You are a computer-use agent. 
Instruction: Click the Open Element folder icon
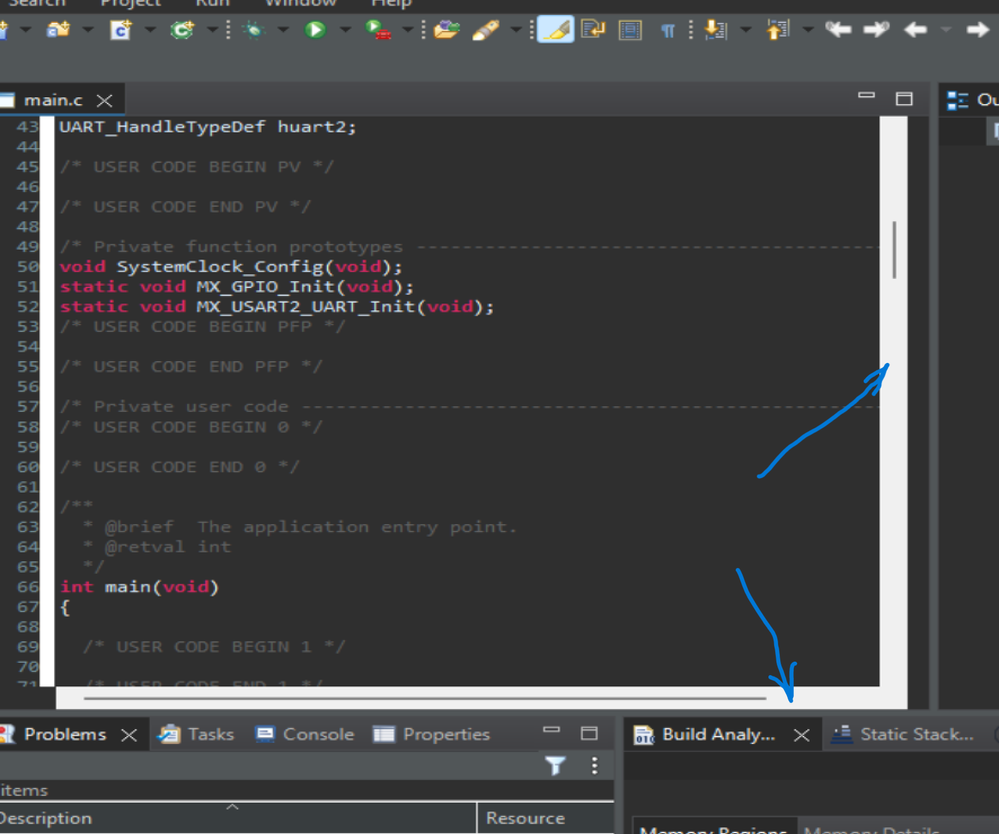coord(447,30)
